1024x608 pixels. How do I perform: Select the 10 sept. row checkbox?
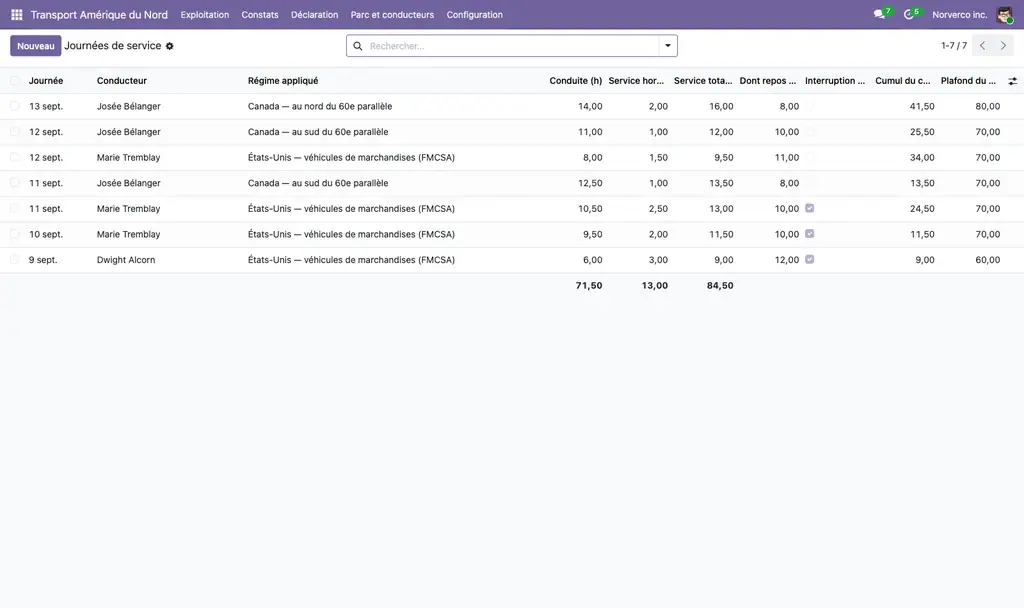tap(14, 234)
